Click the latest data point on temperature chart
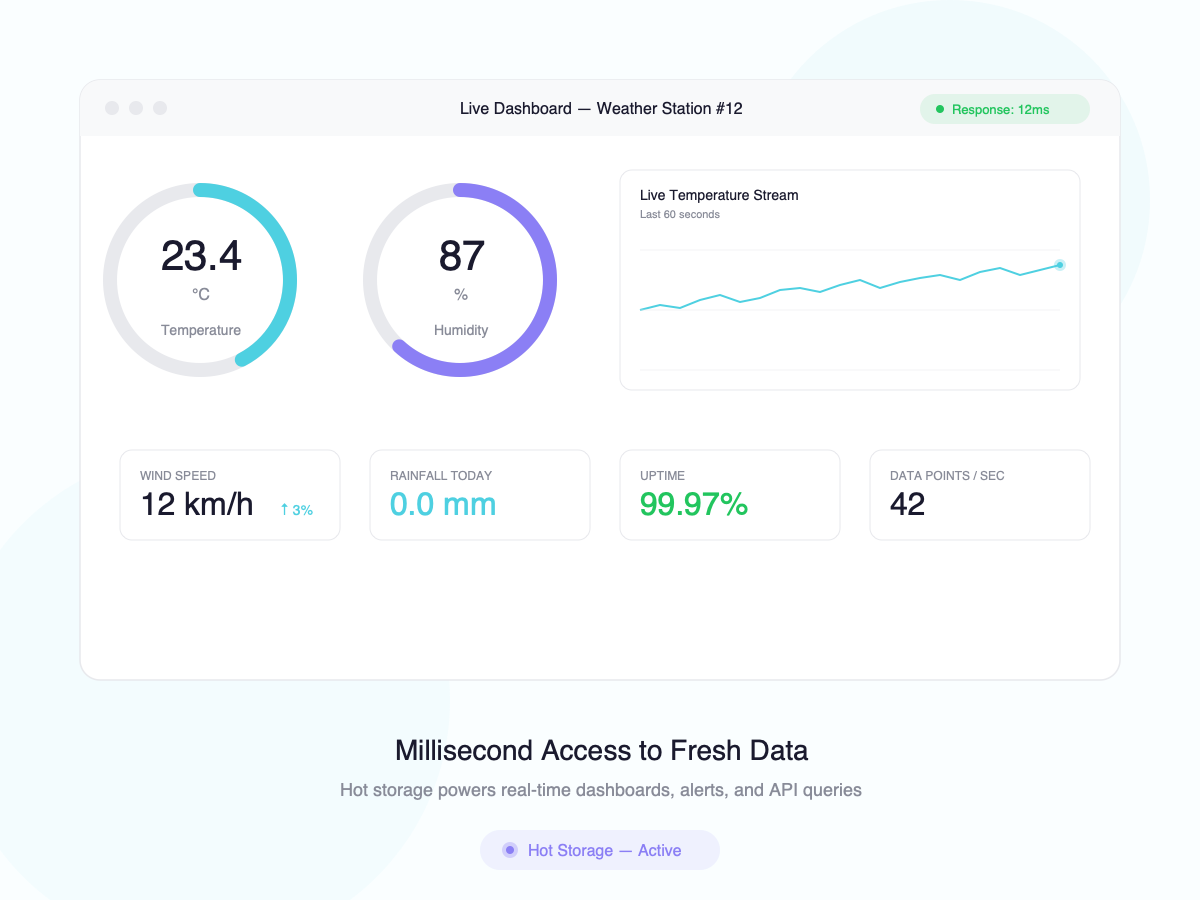The height and width of the screenshot is (900, 1200). tap(1060, 265)
